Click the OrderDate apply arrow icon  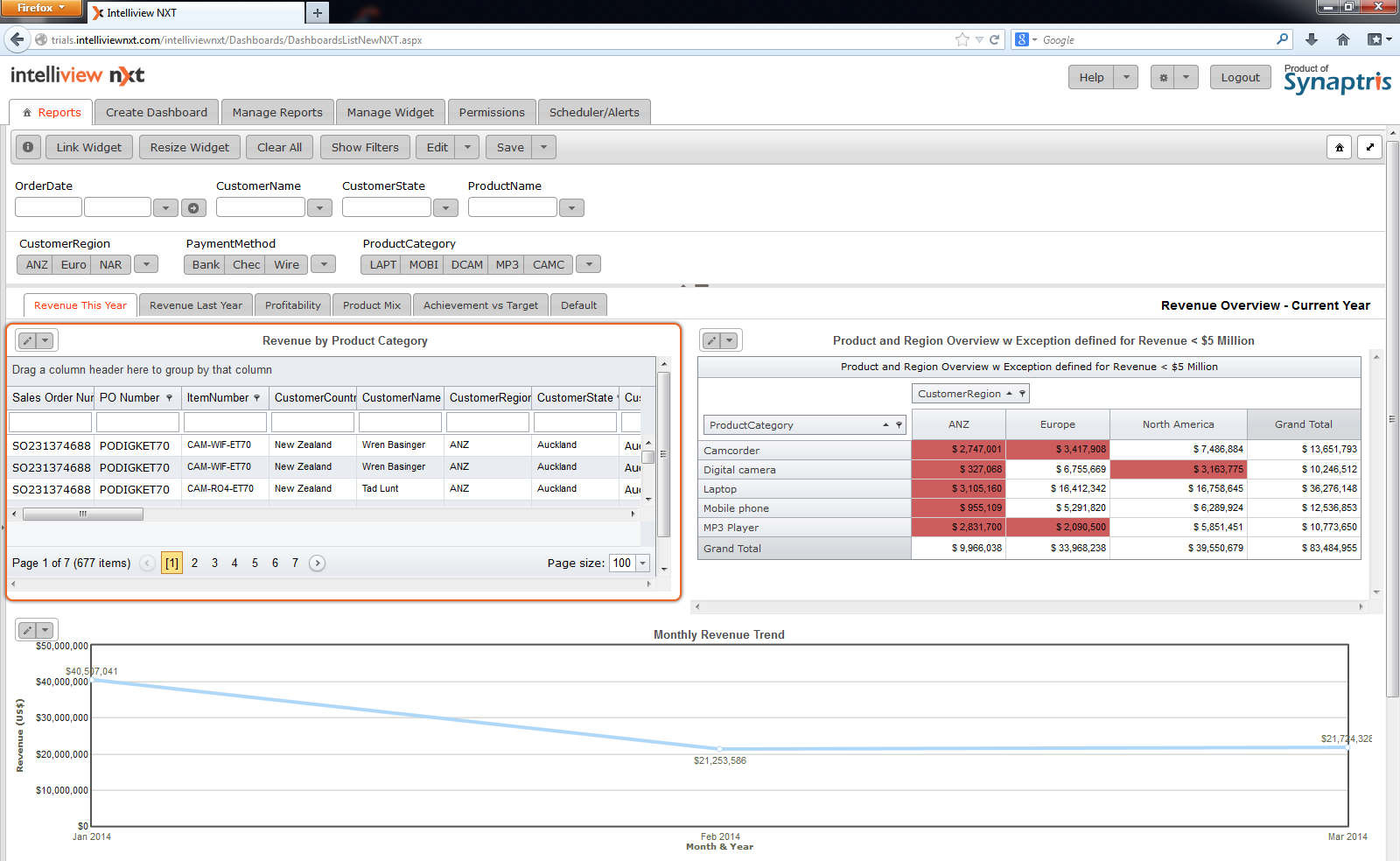pyautogui.click(x=193, y=207)
